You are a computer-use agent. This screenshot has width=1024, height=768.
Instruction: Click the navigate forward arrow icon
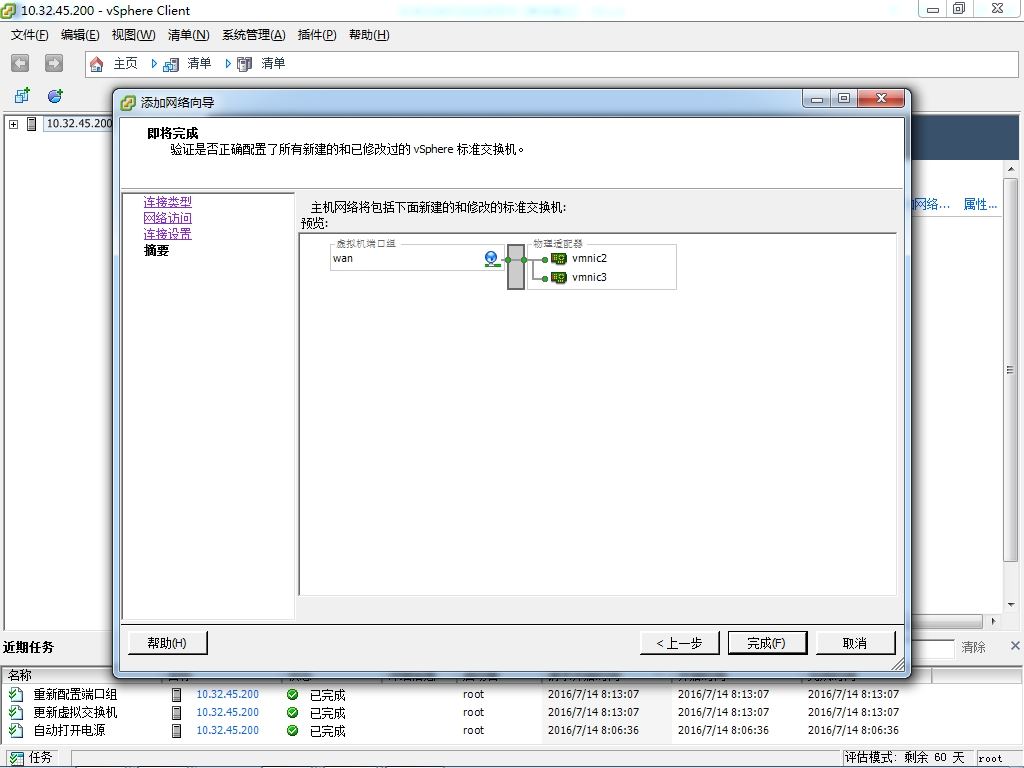point(54,63)
